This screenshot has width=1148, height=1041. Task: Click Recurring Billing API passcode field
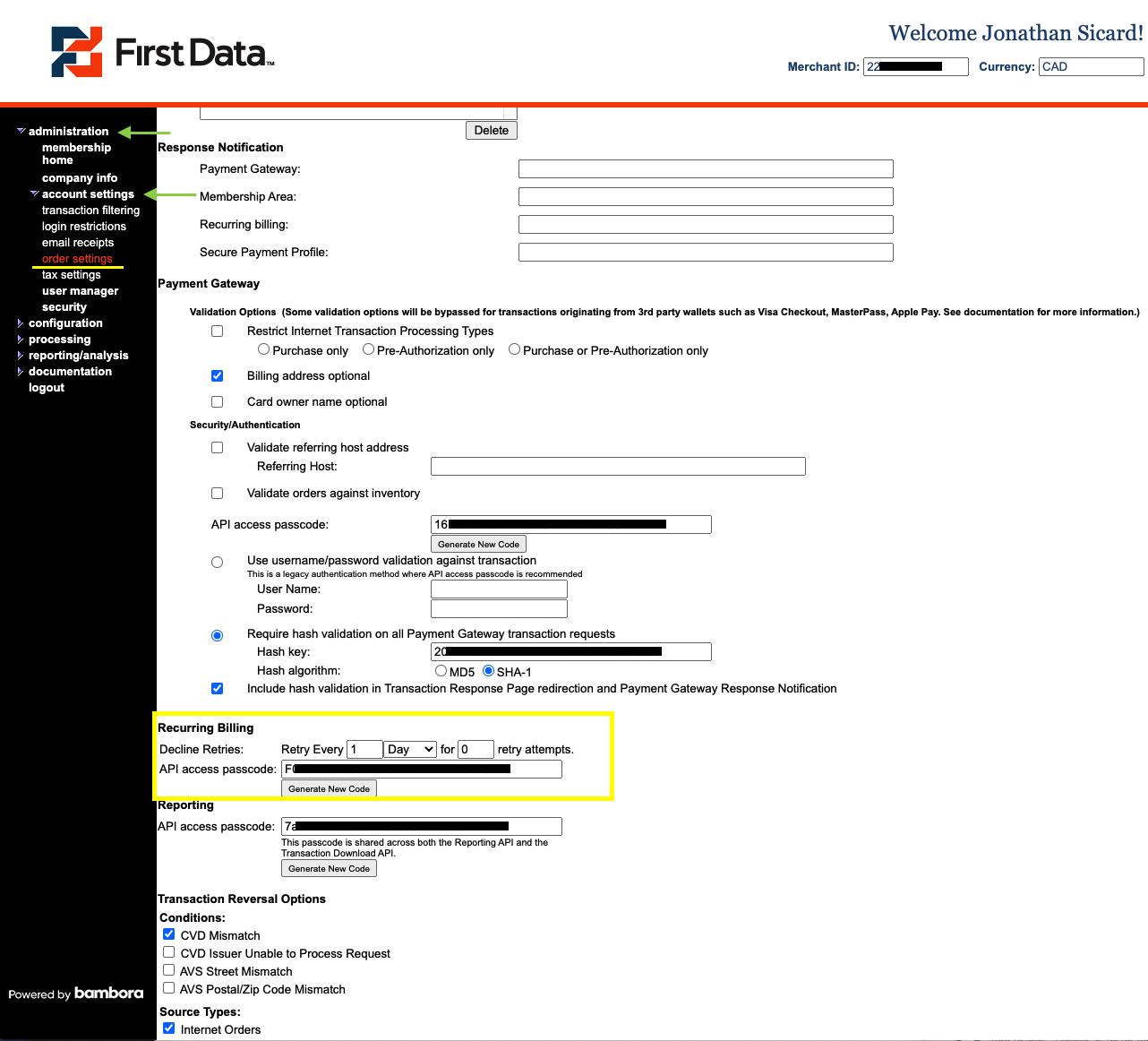pos(422,769)
